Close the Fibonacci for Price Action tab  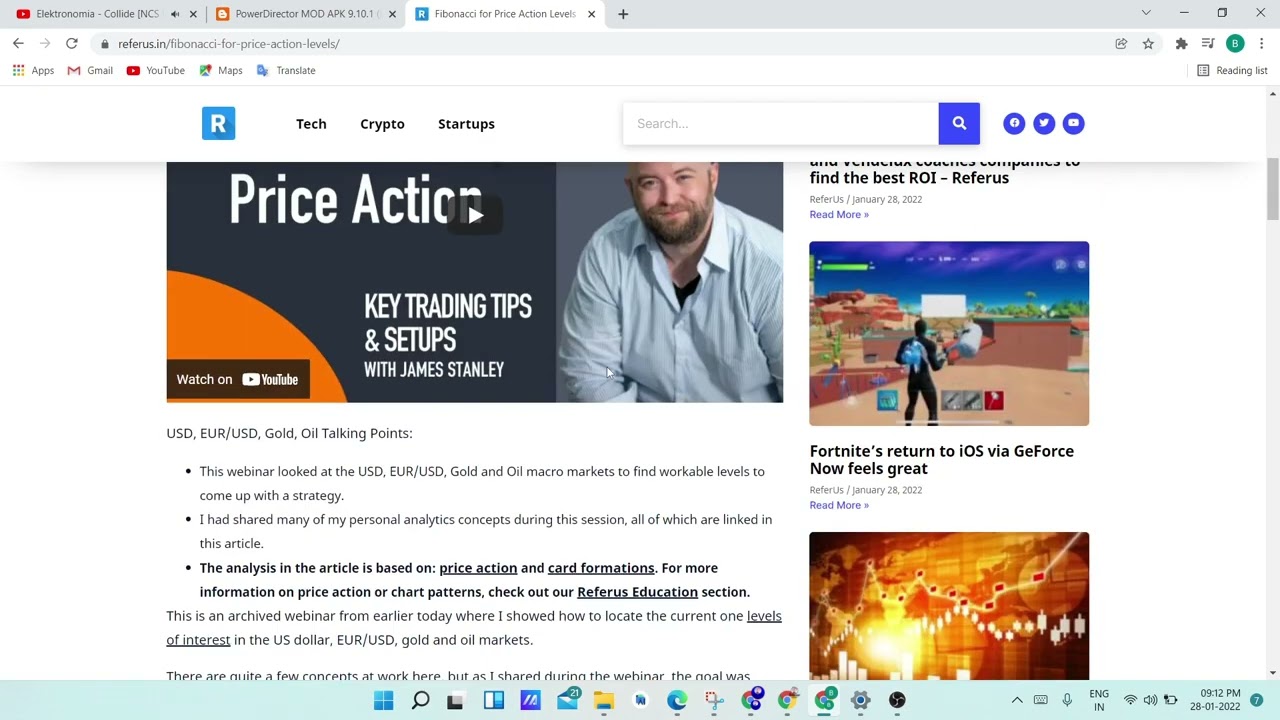click(x=591, y=14)
